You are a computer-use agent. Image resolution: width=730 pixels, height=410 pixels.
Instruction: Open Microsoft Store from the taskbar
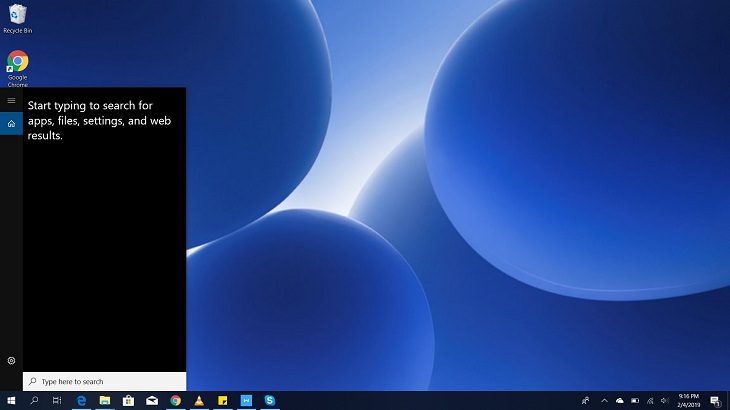click(128, 401)
